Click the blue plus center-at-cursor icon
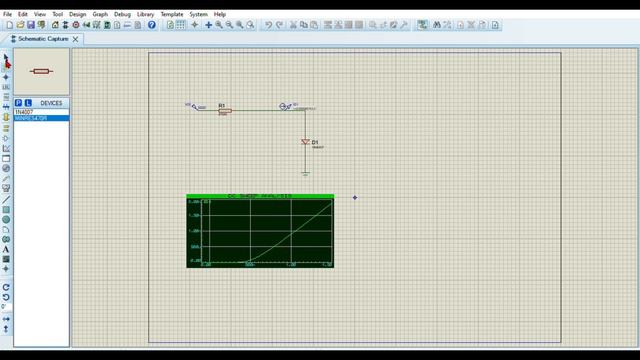The image size is (640, 360). coord(208,25)
